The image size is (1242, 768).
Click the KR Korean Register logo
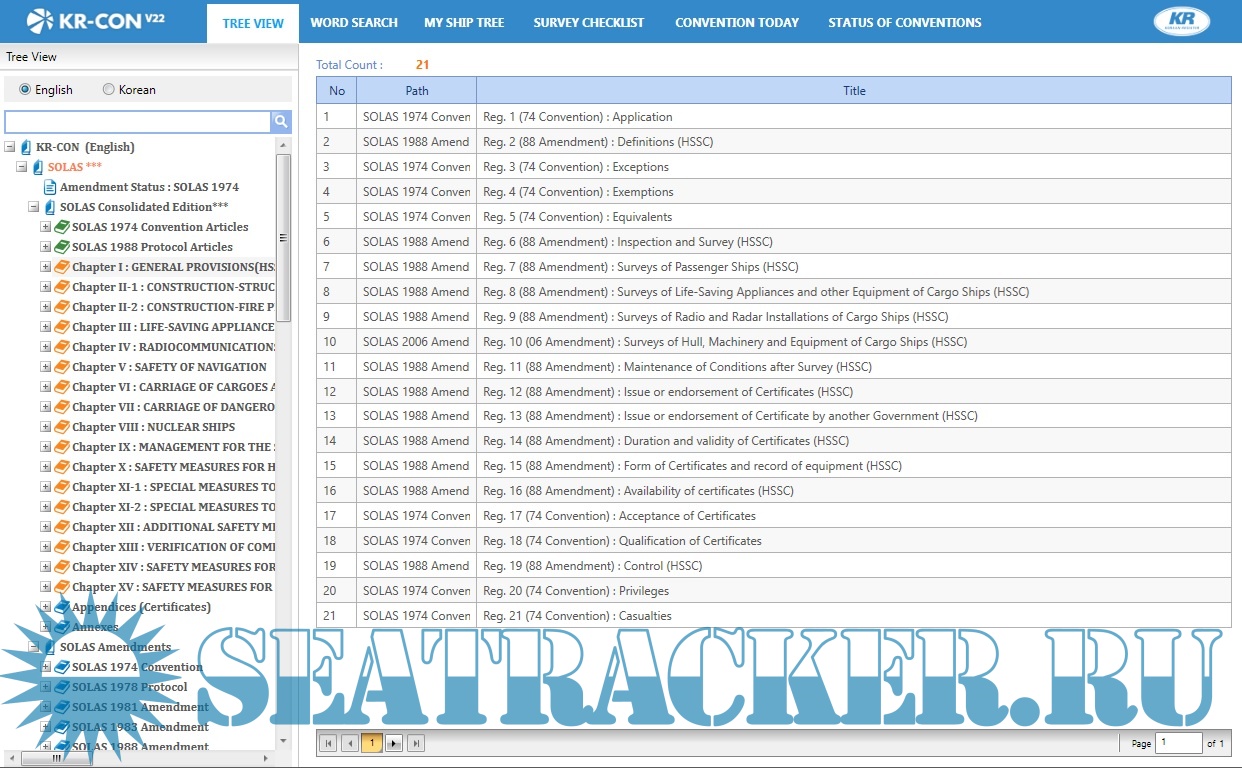[1181, 22]
